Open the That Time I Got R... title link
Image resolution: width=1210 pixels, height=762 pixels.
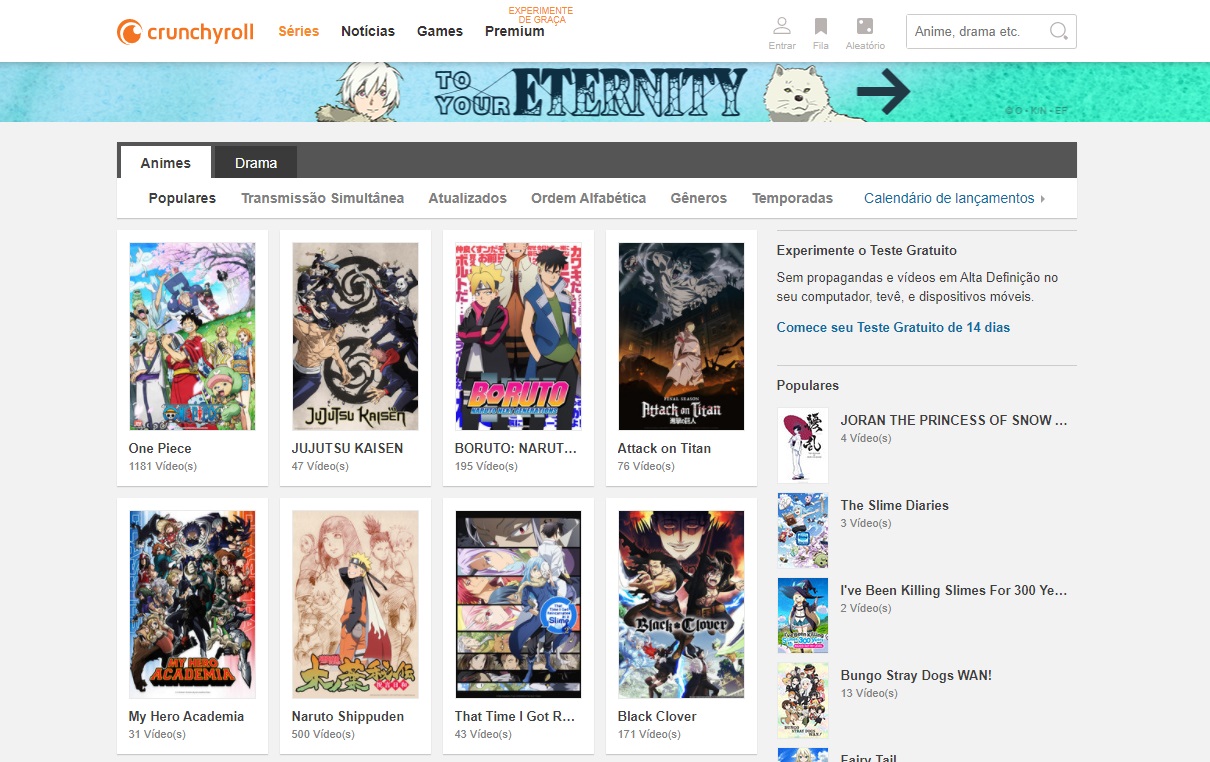pyautogui.click(x=515, y=716)
